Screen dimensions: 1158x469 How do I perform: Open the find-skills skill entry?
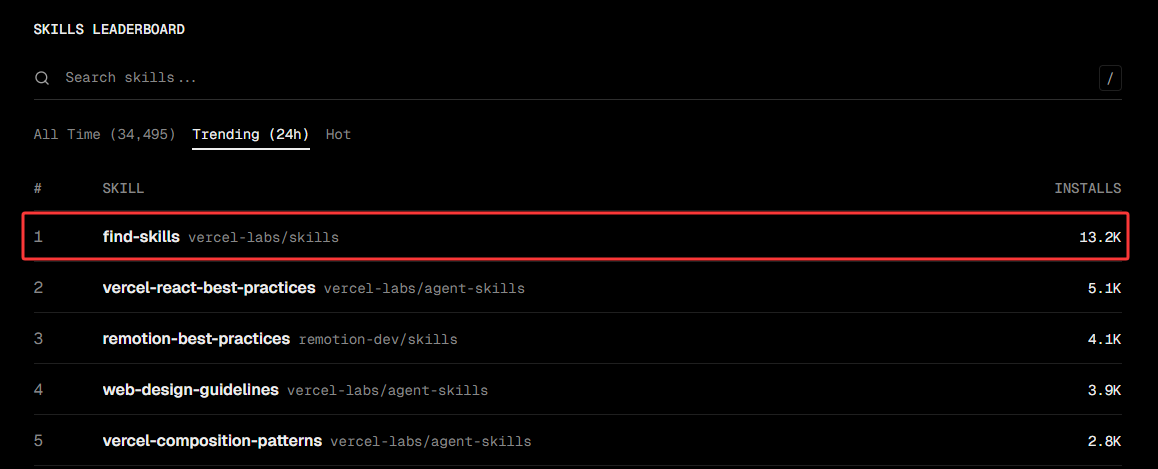[x=141, y=237]
